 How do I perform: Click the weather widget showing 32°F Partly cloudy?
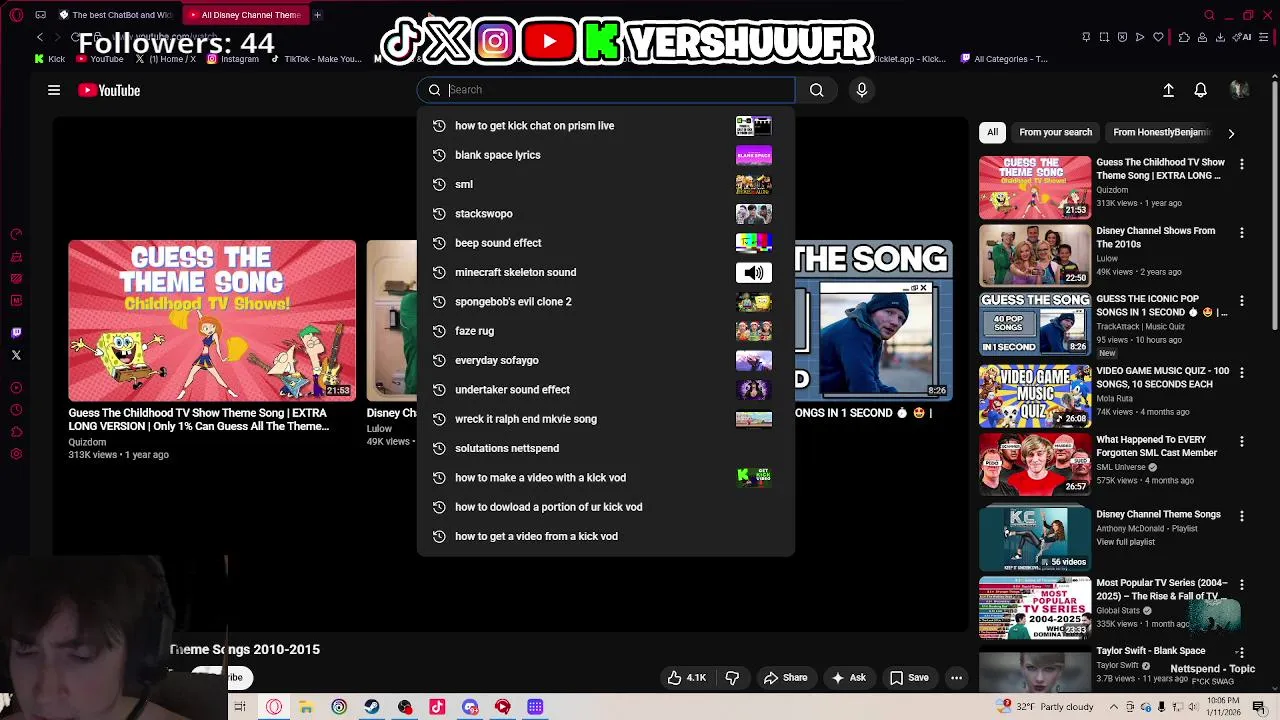point(1045,707)
